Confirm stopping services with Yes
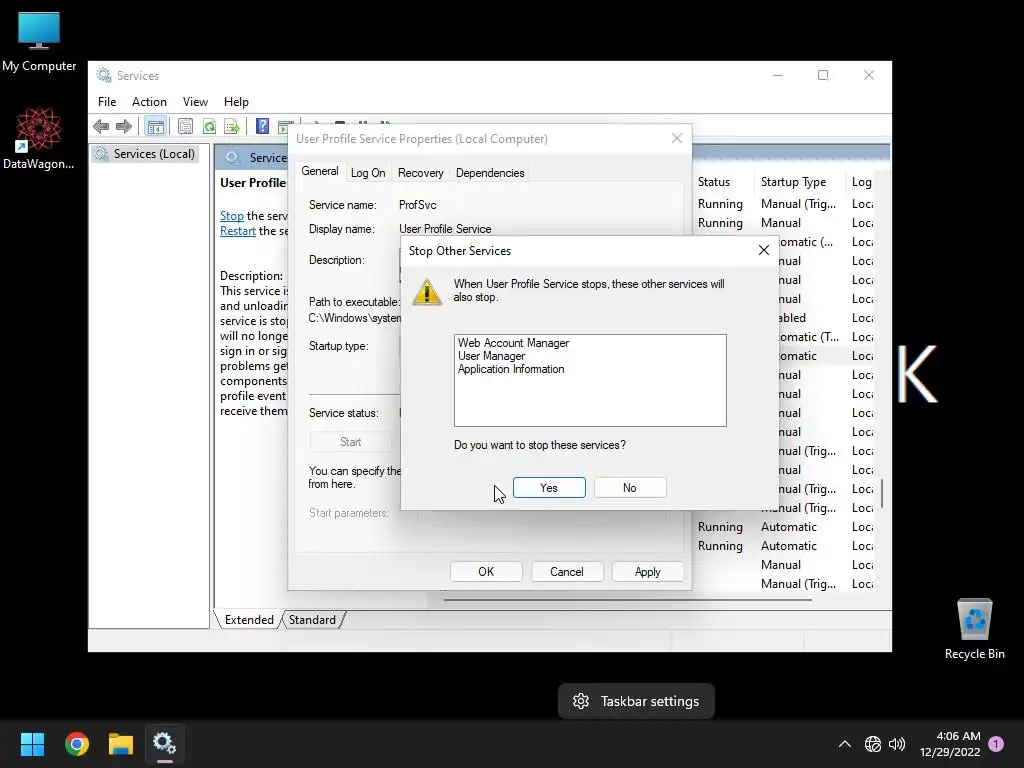This screenshot has width=1024, height=768. [549, 488]
